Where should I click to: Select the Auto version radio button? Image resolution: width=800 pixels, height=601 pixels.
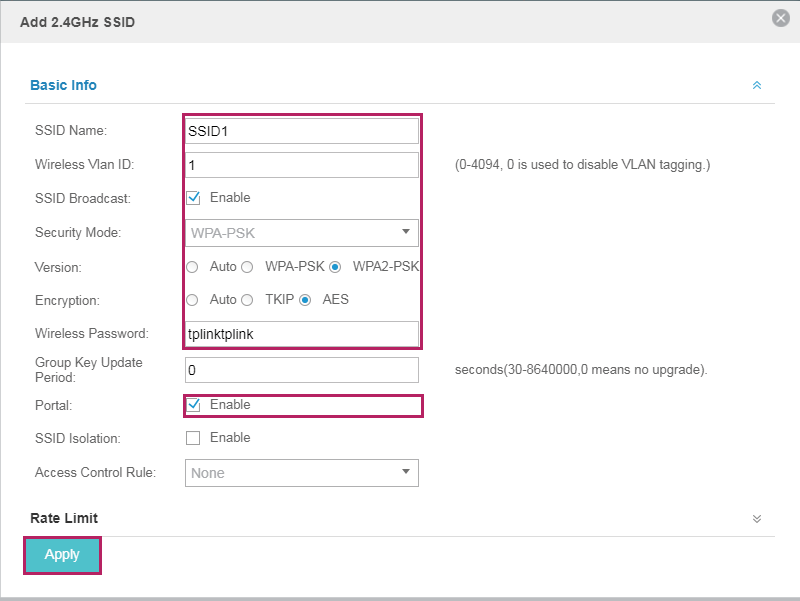[x=192, y=267]
